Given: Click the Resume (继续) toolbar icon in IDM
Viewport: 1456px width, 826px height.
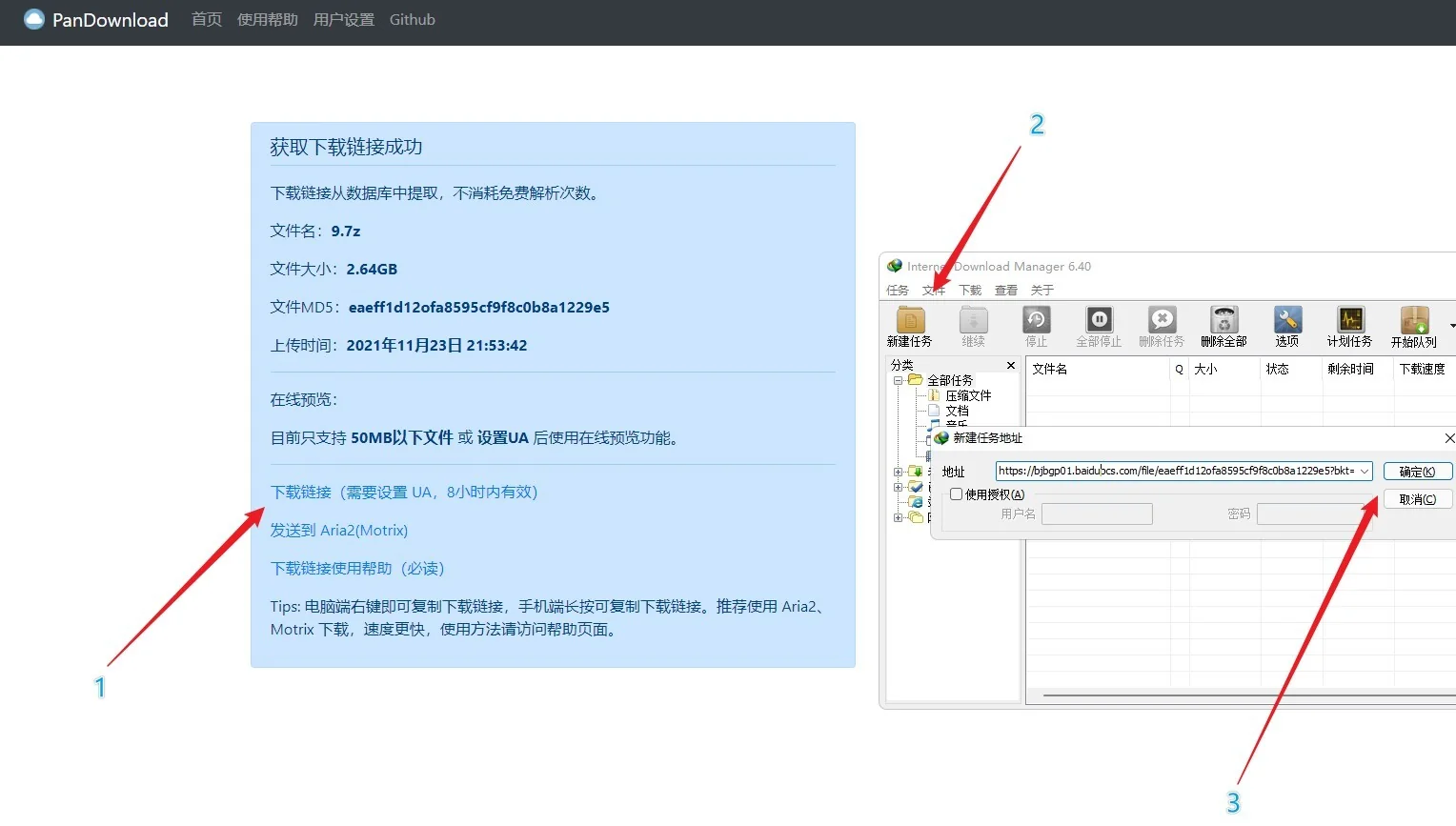Looking at the screenshot, I should pos(973,320).
